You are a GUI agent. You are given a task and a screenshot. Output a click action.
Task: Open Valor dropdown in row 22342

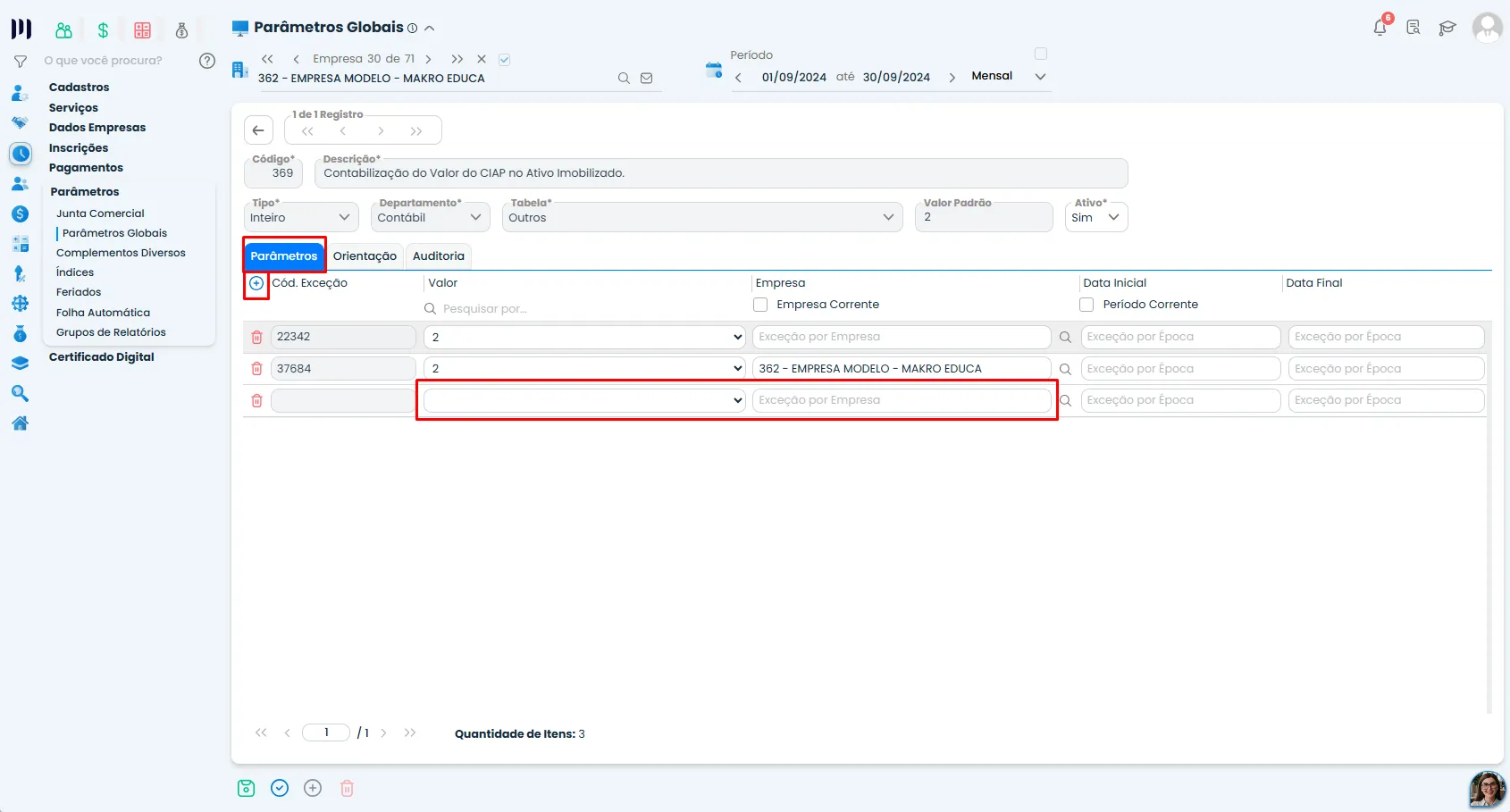pos(584,337)
